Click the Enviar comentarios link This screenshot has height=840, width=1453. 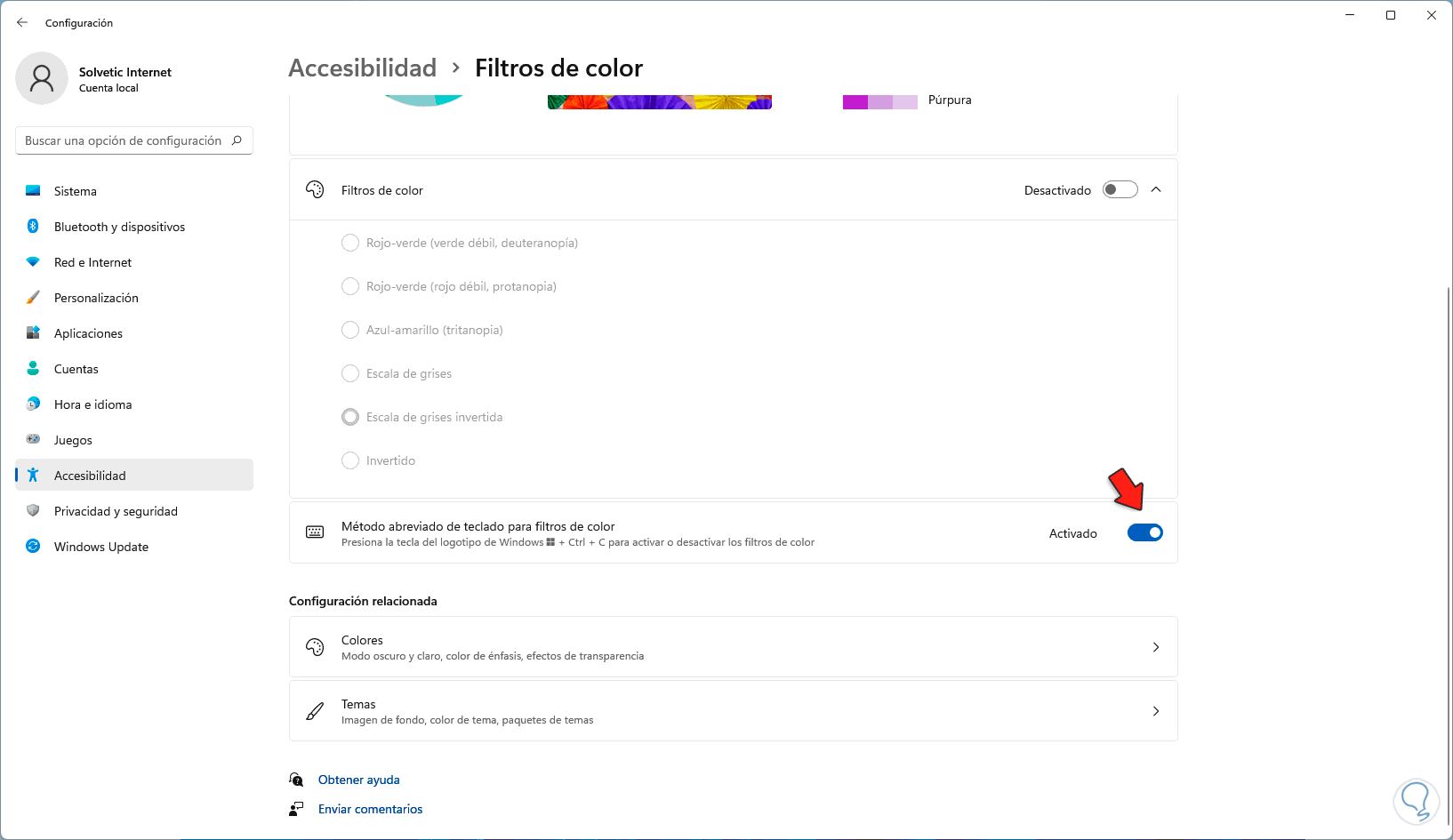370,809
